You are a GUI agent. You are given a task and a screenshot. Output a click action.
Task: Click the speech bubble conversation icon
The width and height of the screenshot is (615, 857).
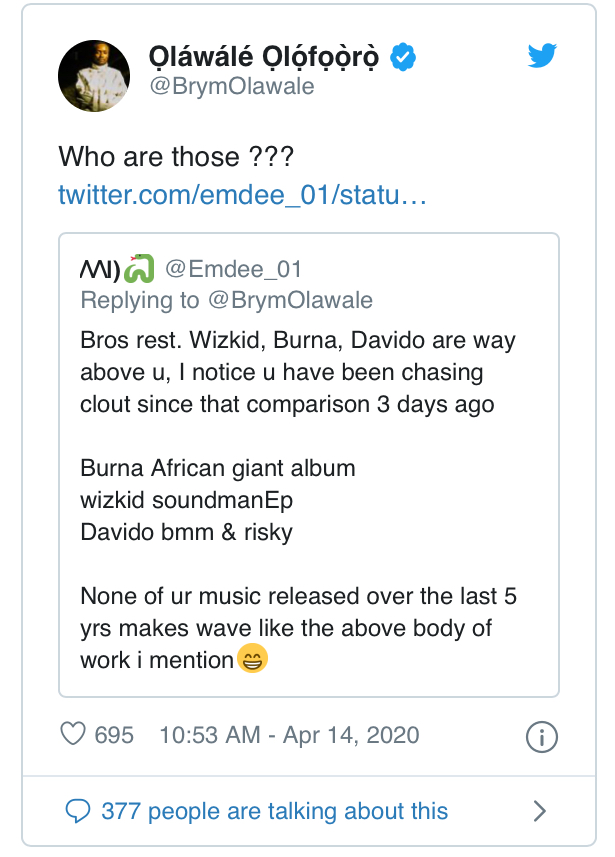tap(77, 810)
